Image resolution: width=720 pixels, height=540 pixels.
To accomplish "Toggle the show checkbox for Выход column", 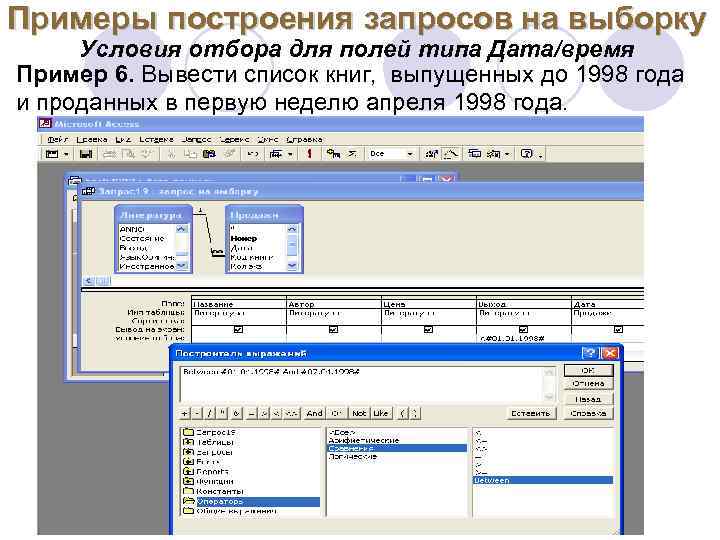I will click(x=523, y=330).
